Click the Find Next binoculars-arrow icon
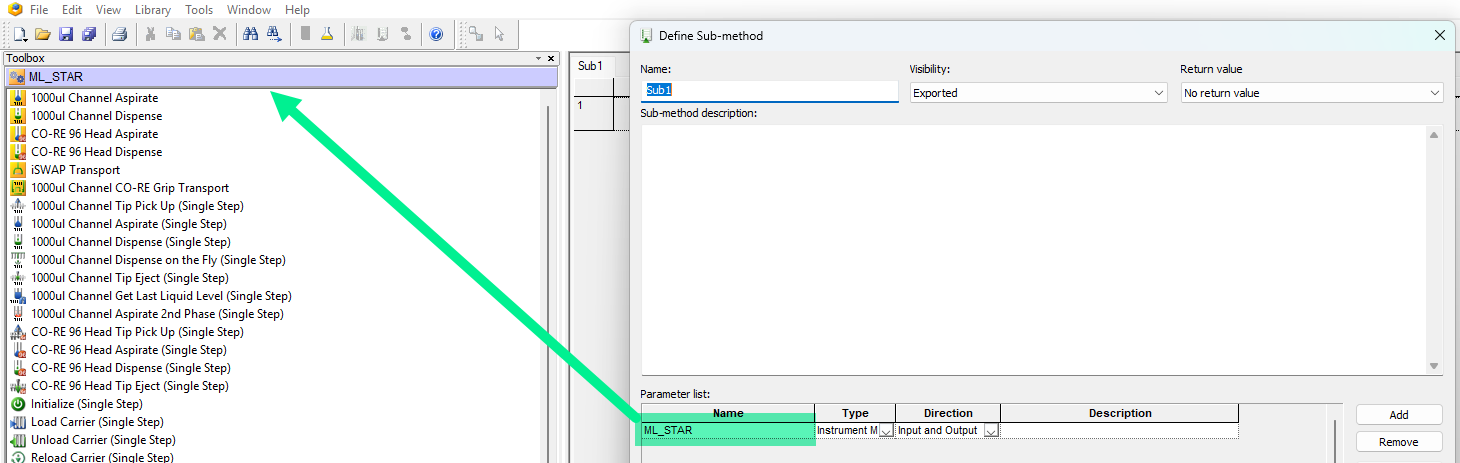This screenshot has width=1460, height=463. point(273,34)
